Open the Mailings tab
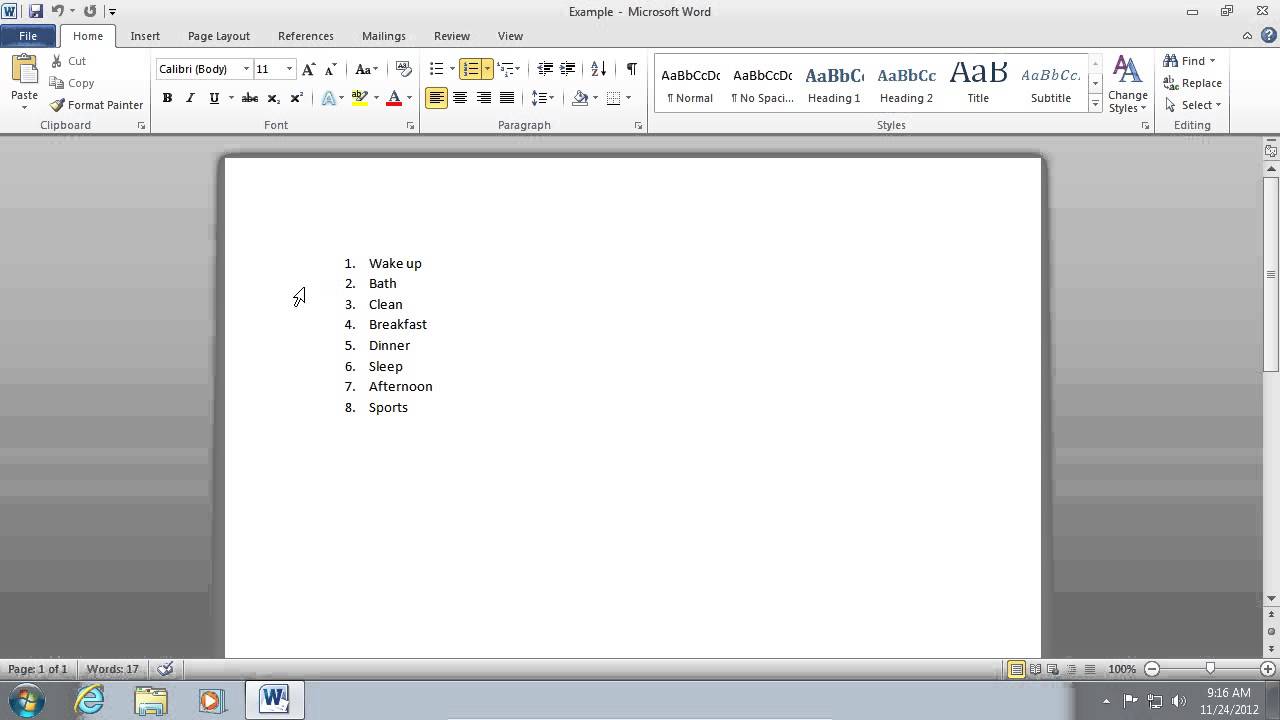This screenshot has height=720, width=1280. click(x=384, y=36)
